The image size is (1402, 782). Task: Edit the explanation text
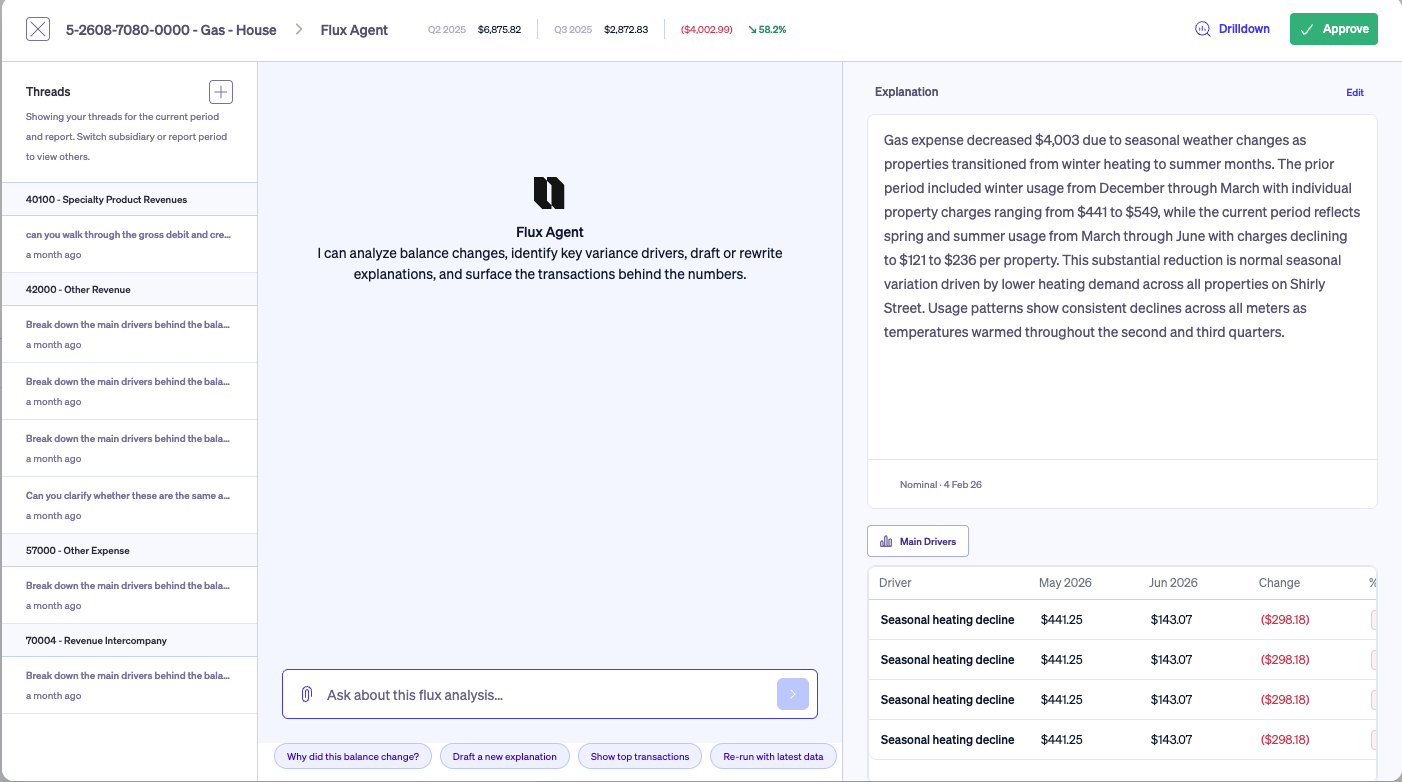tap(1355, 92)
